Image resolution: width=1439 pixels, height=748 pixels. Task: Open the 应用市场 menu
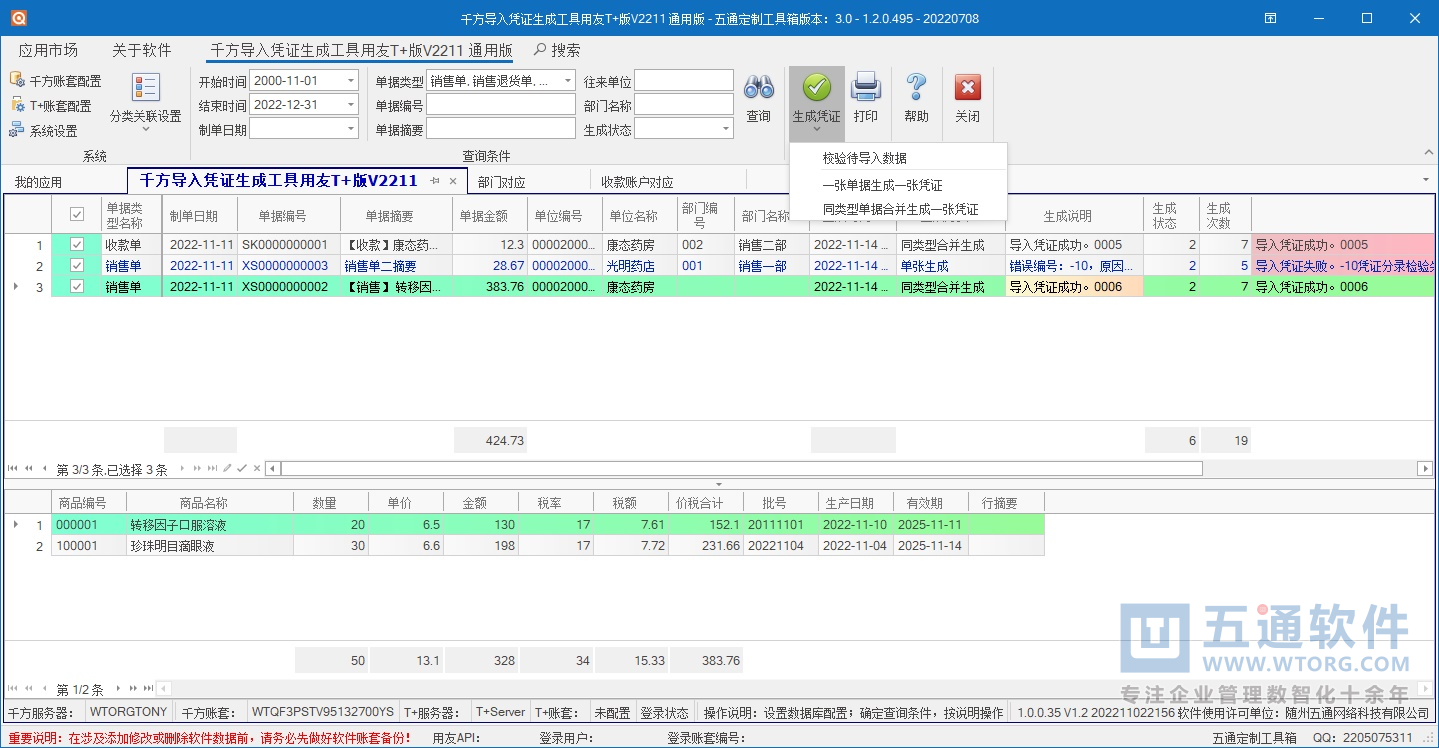pyautogui.click(x=48, y=50)
